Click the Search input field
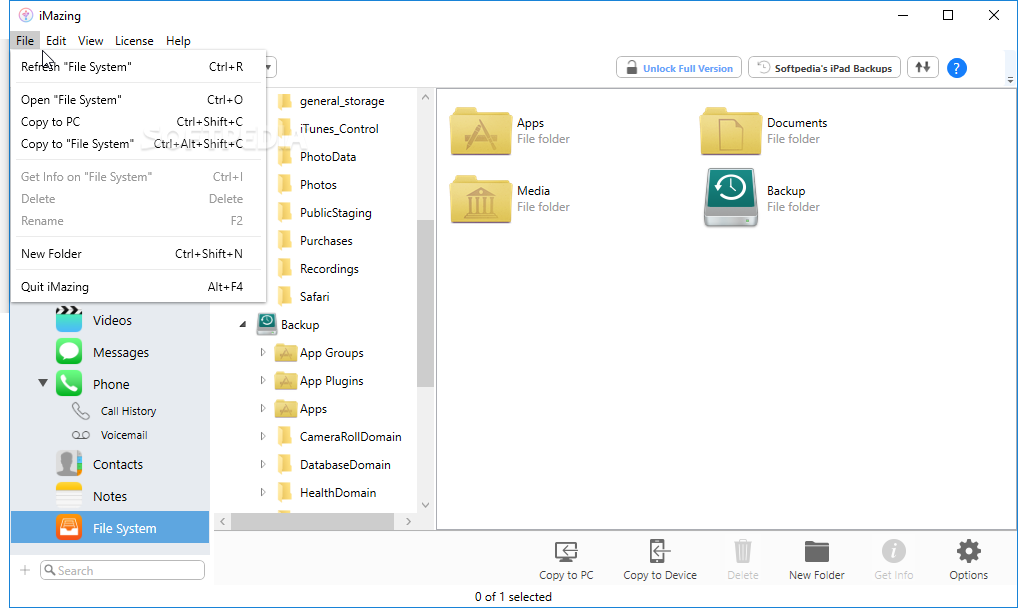The height and width of the screenshot is (608, 1018). pos(122,570)
